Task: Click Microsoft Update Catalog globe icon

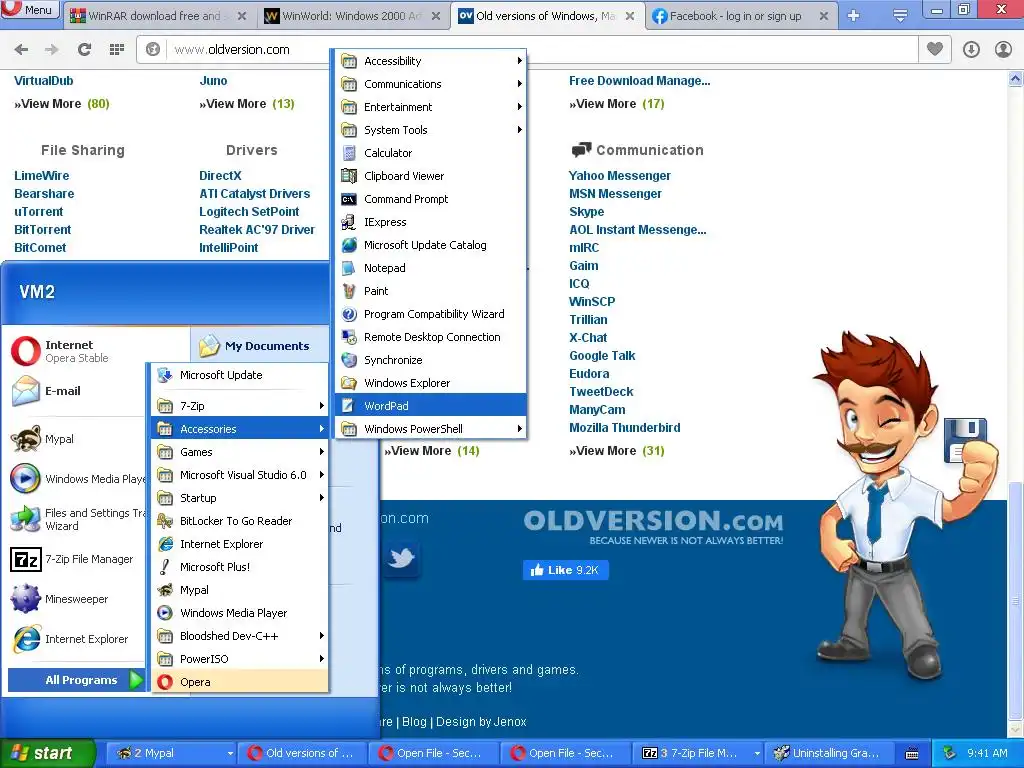Action: pos(349,245)
